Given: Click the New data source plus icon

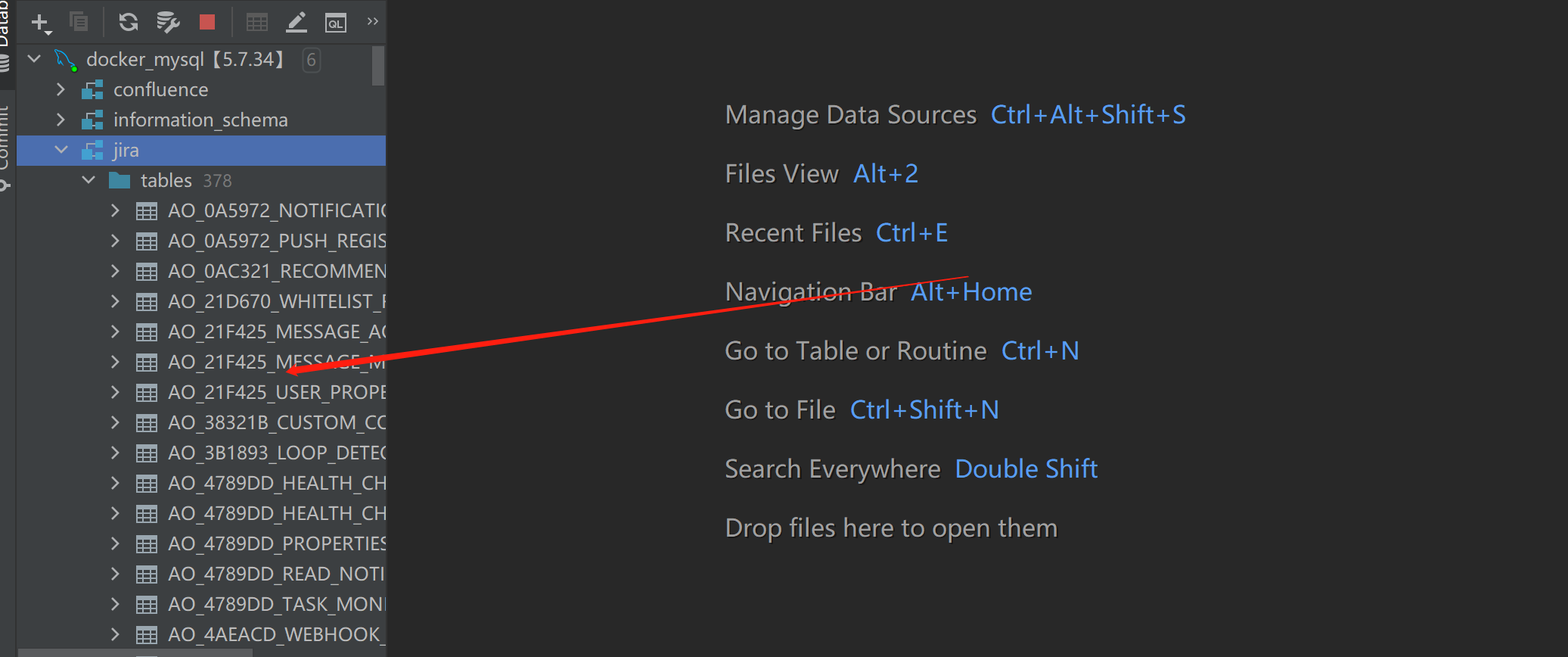Looking at the screenshot, I should pyautogui.click(x=41, y=23).
